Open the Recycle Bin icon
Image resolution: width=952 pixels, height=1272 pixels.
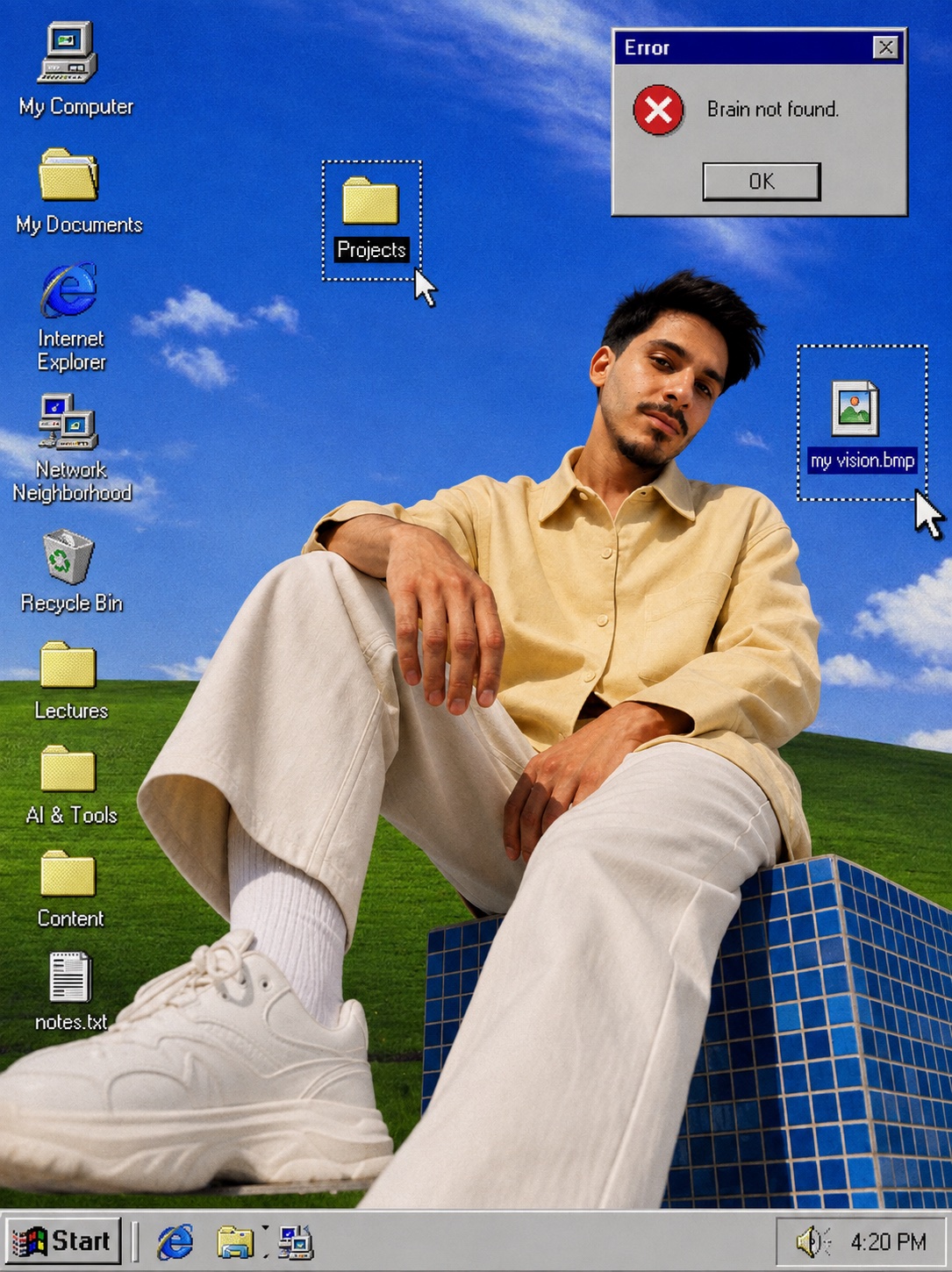68,556
